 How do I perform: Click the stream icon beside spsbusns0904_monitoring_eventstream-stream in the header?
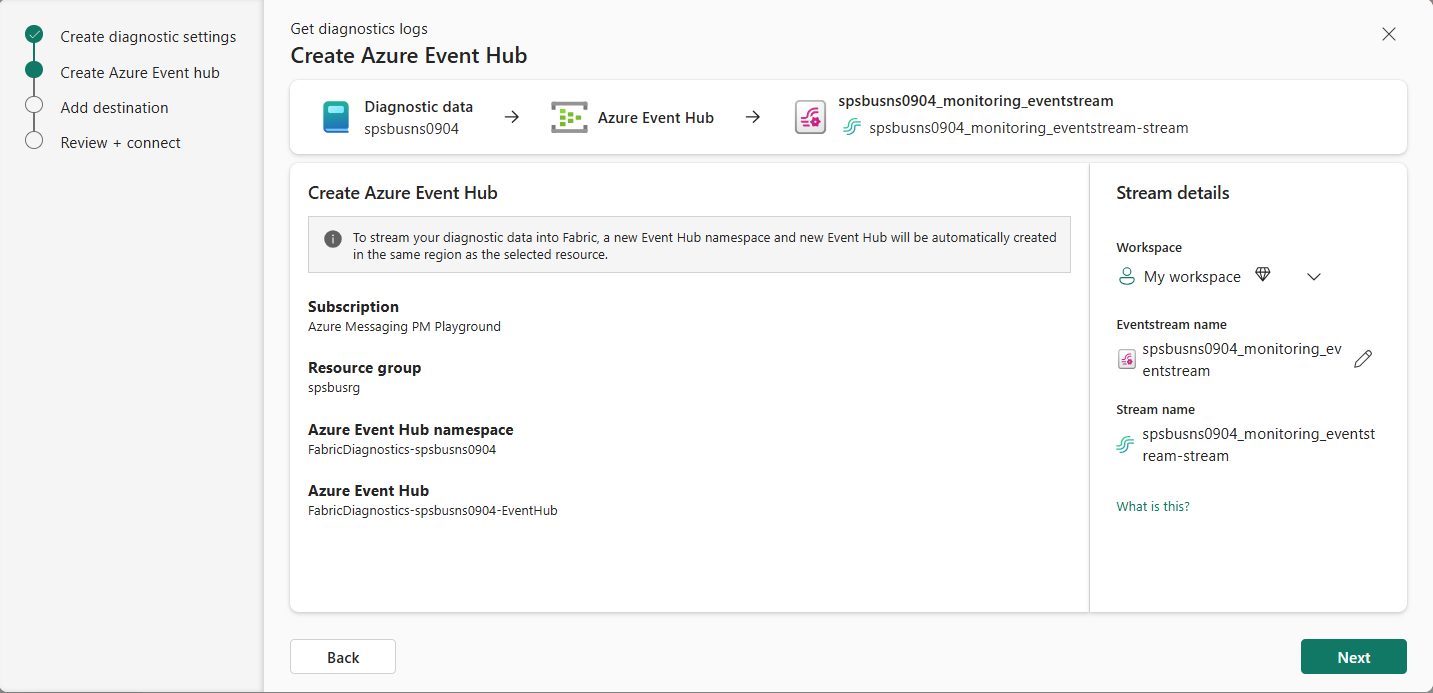point(851,128)
